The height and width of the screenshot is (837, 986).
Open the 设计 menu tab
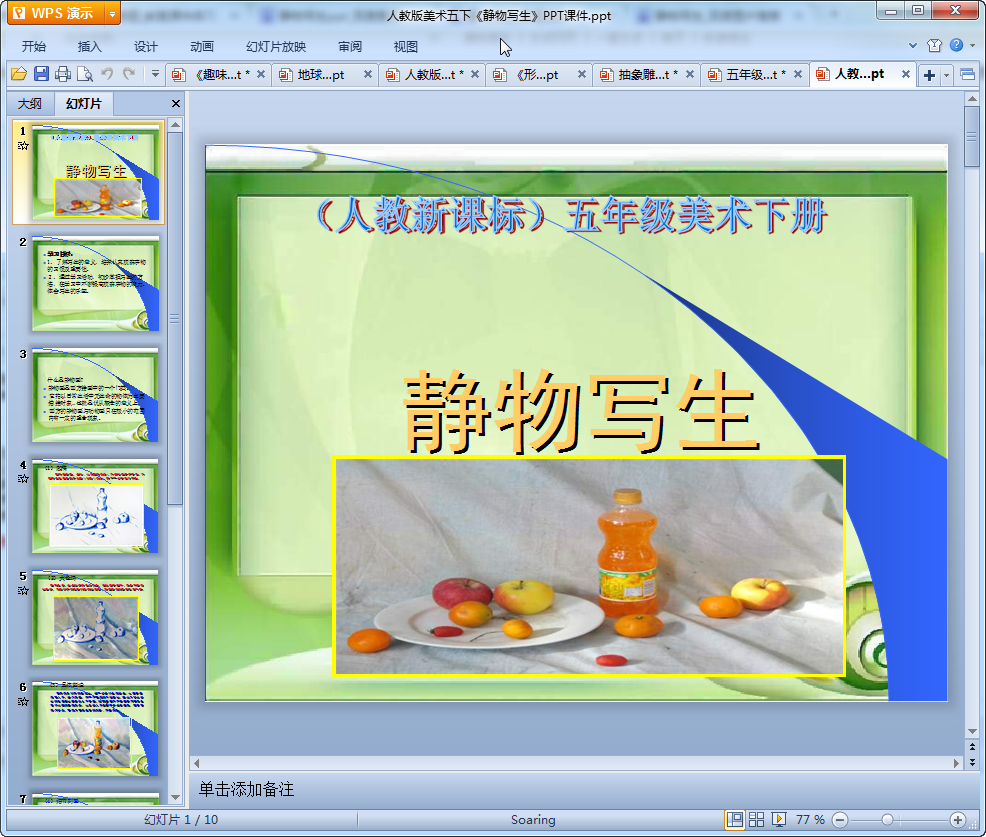[x=145, y=47]
